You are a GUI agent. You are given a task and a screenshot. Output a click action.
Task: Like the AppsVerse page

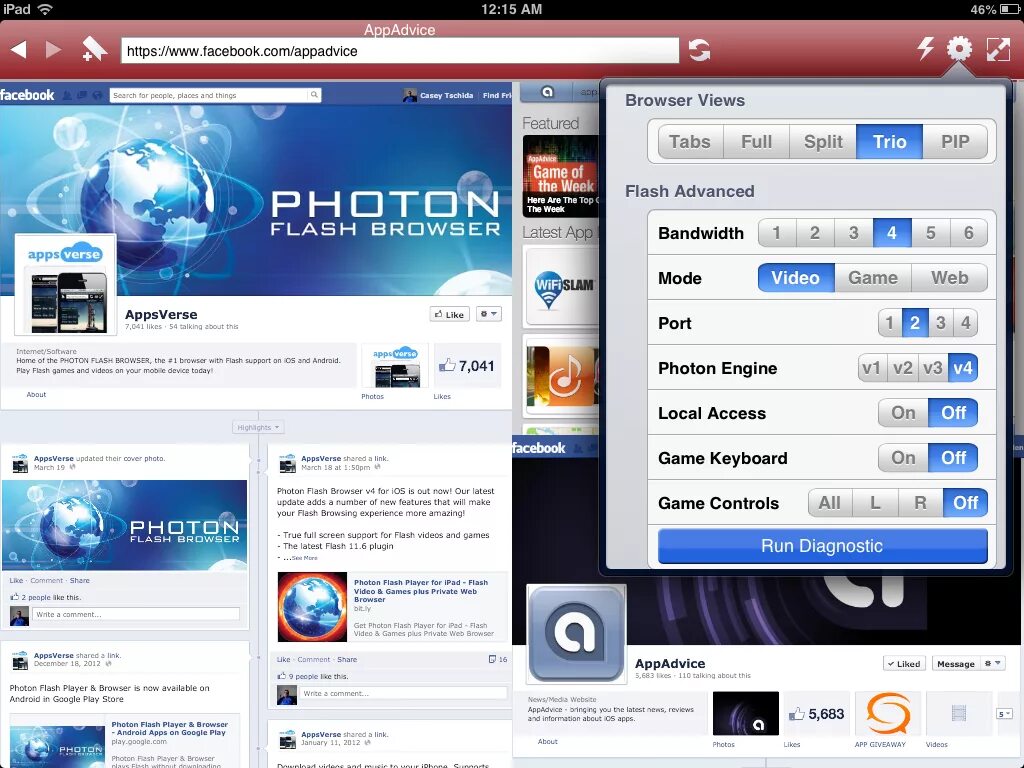[449, 314]
